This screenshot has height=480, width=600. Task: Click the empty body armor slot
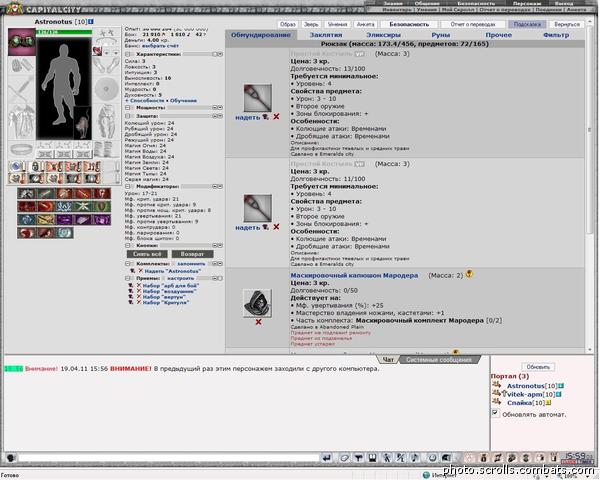coord(22,122)
